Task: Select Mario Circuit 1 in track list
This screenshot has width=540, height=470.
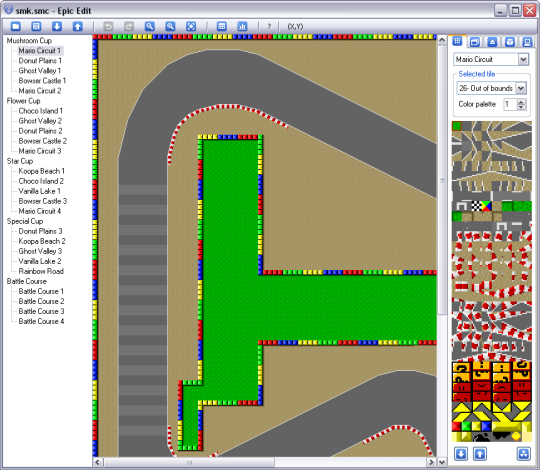Action: tap(40, 51)
